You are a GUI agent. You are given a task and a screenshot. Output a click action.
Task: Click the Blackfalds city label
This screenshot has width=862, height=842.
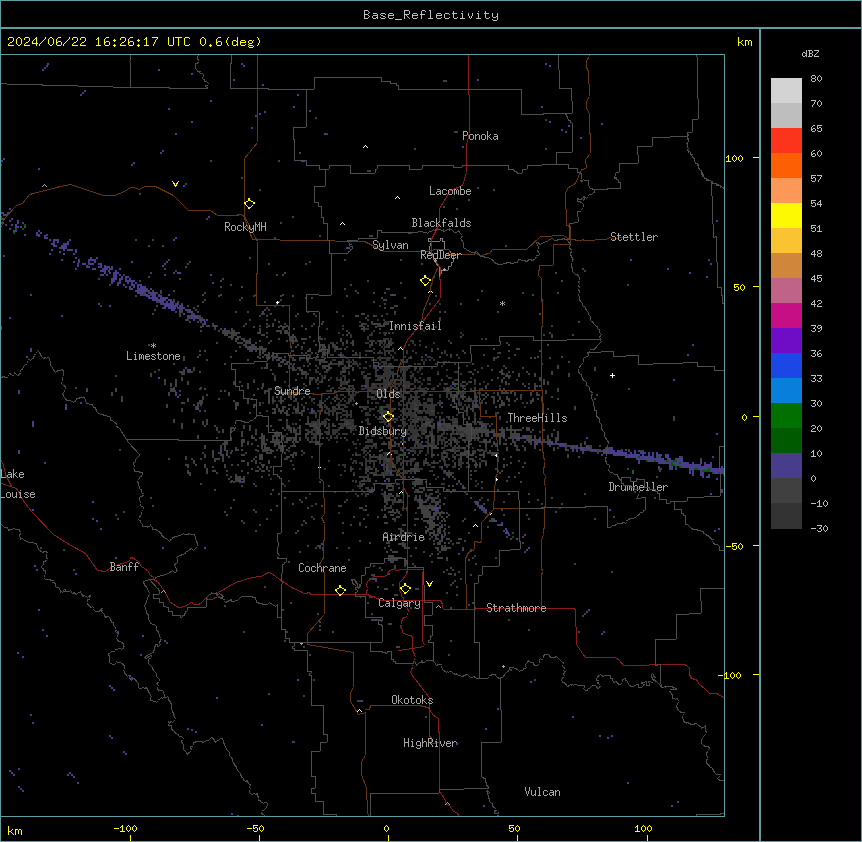441,223
